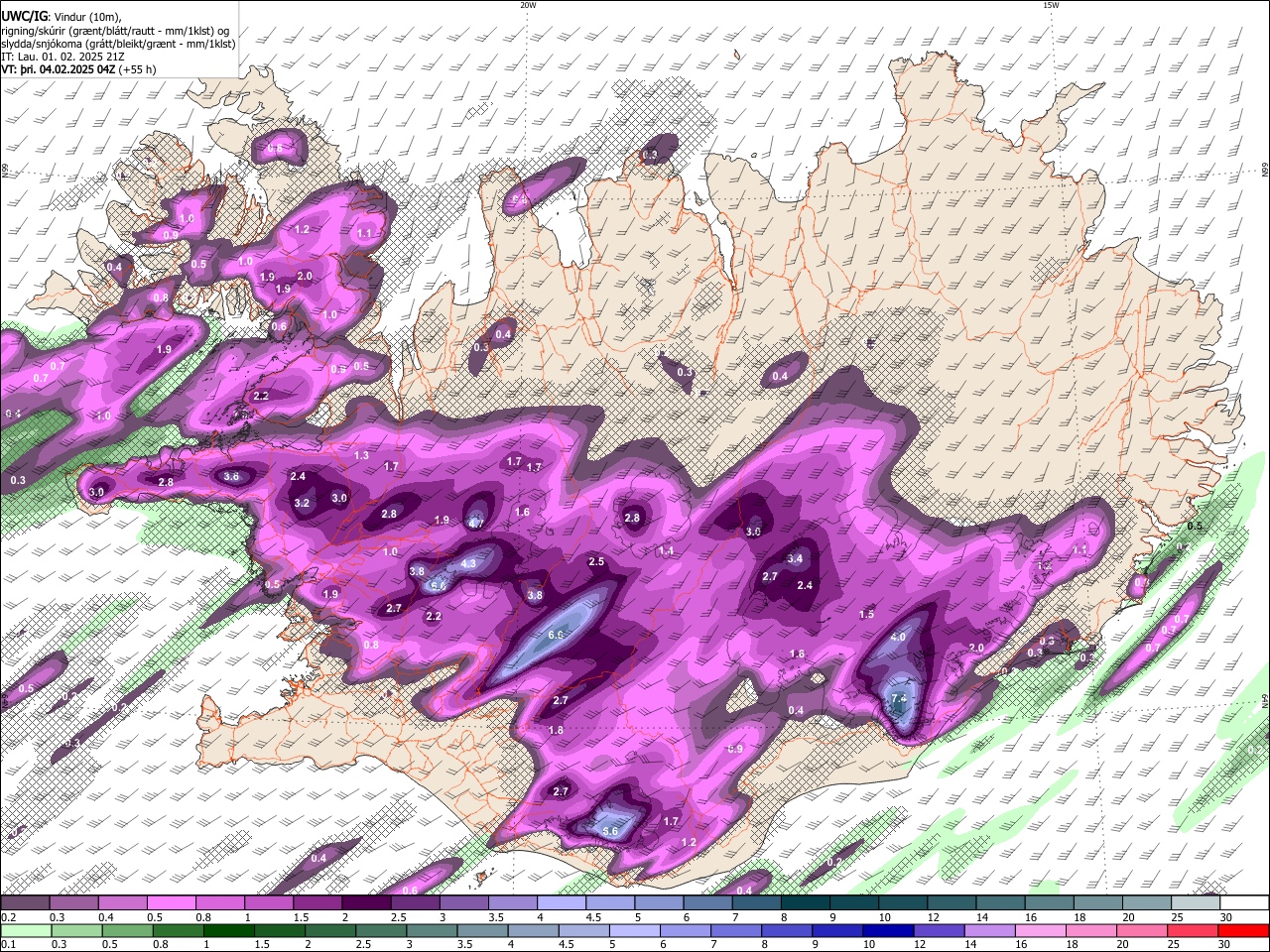This screenshot has width=1270, height=952.
Task: Click the upper legend swatch between 1 and 1.5
Action: click(x=269, y=903)
